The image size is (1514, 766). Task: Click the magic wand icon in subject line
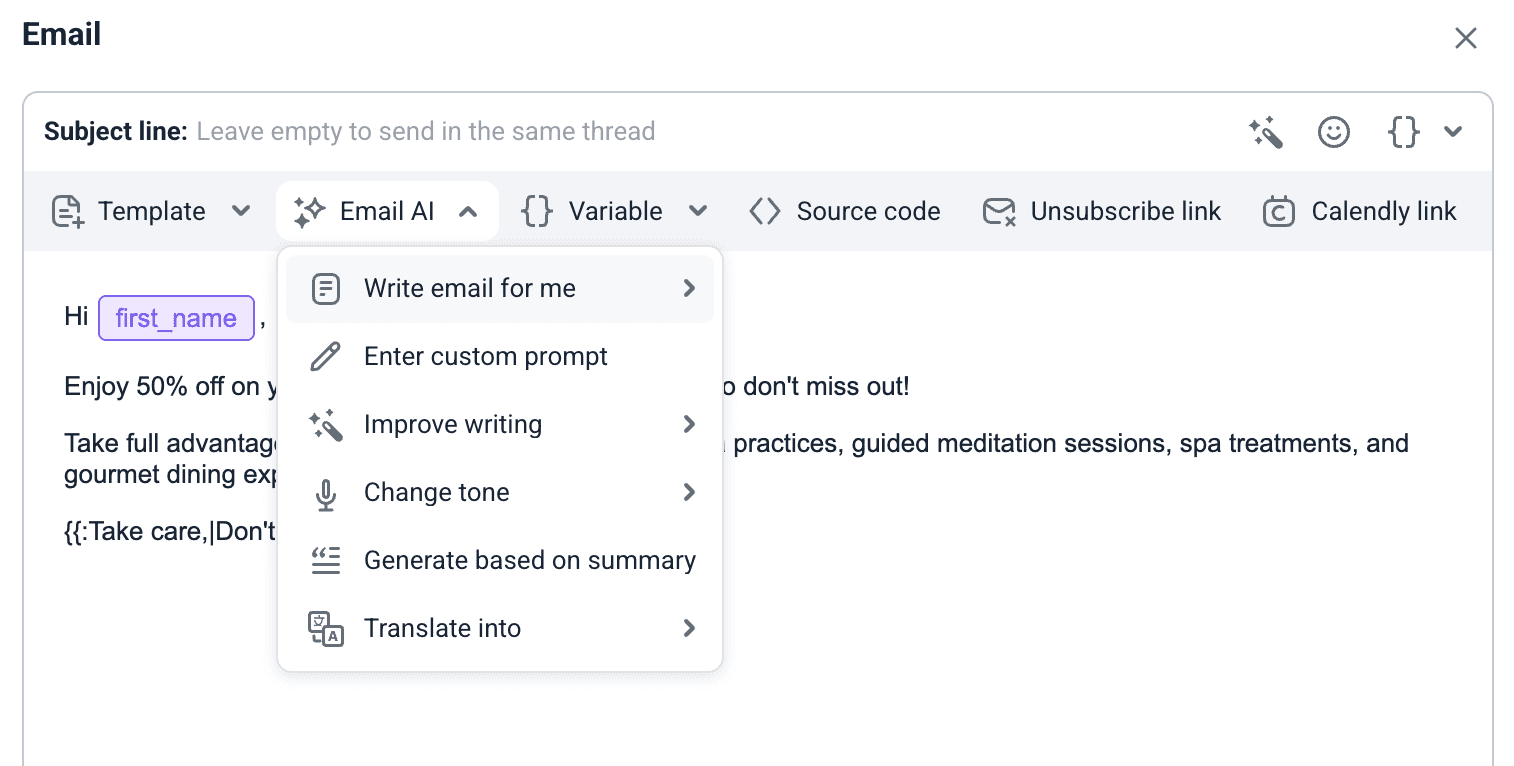(x=1266, y=132)
